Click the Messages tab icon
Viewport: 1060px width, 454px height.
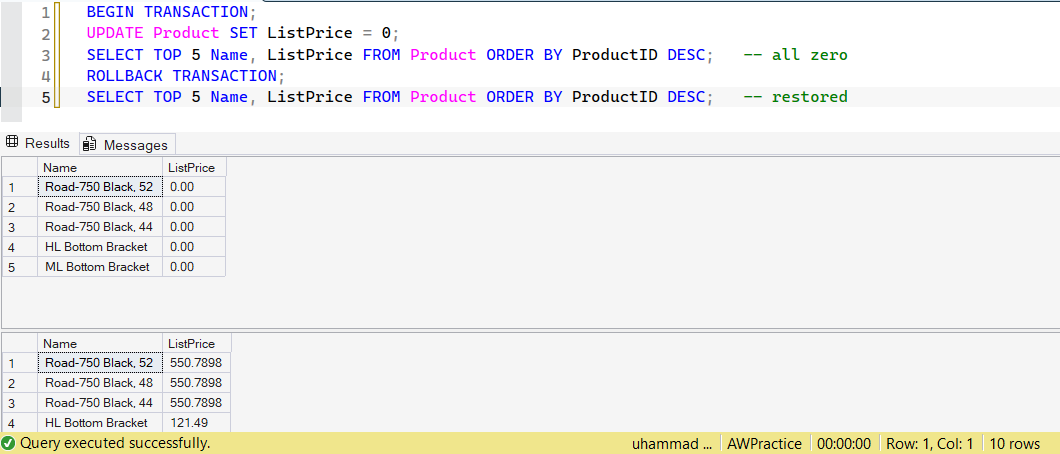click(x=90, y=145)
